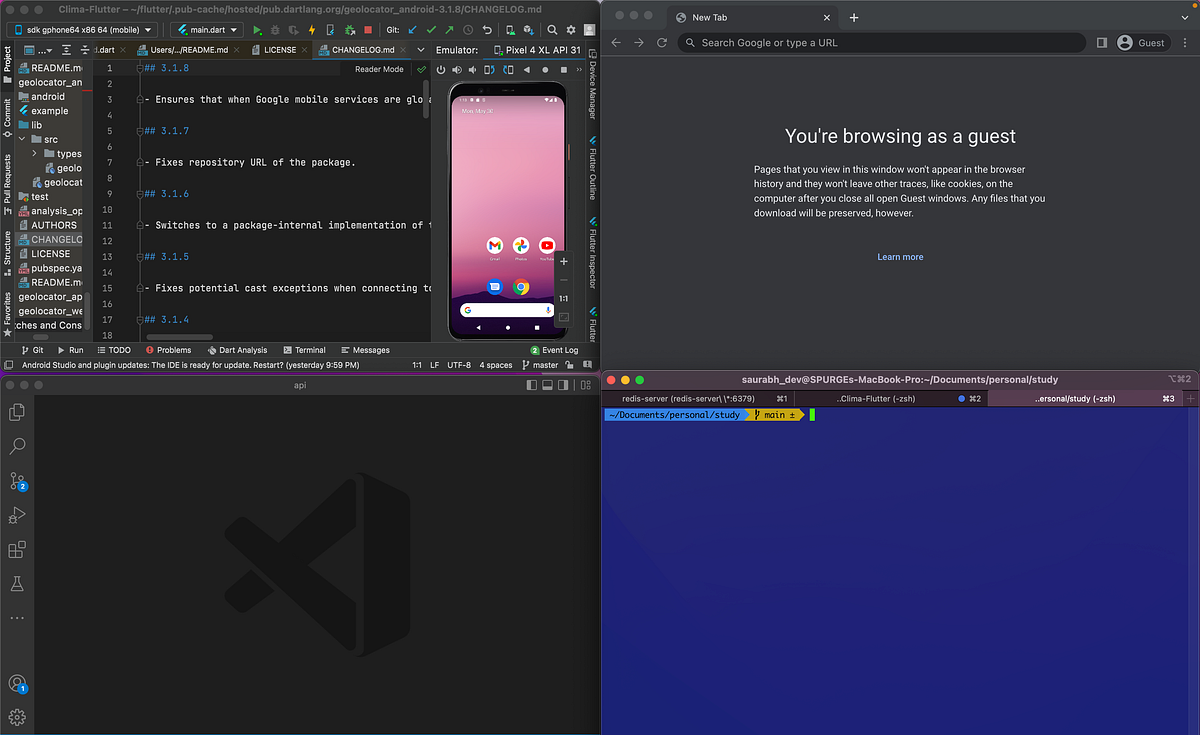Run the app using the green Run icon
The height and width of the screenshot is (735, 1200).
point(257,30)
